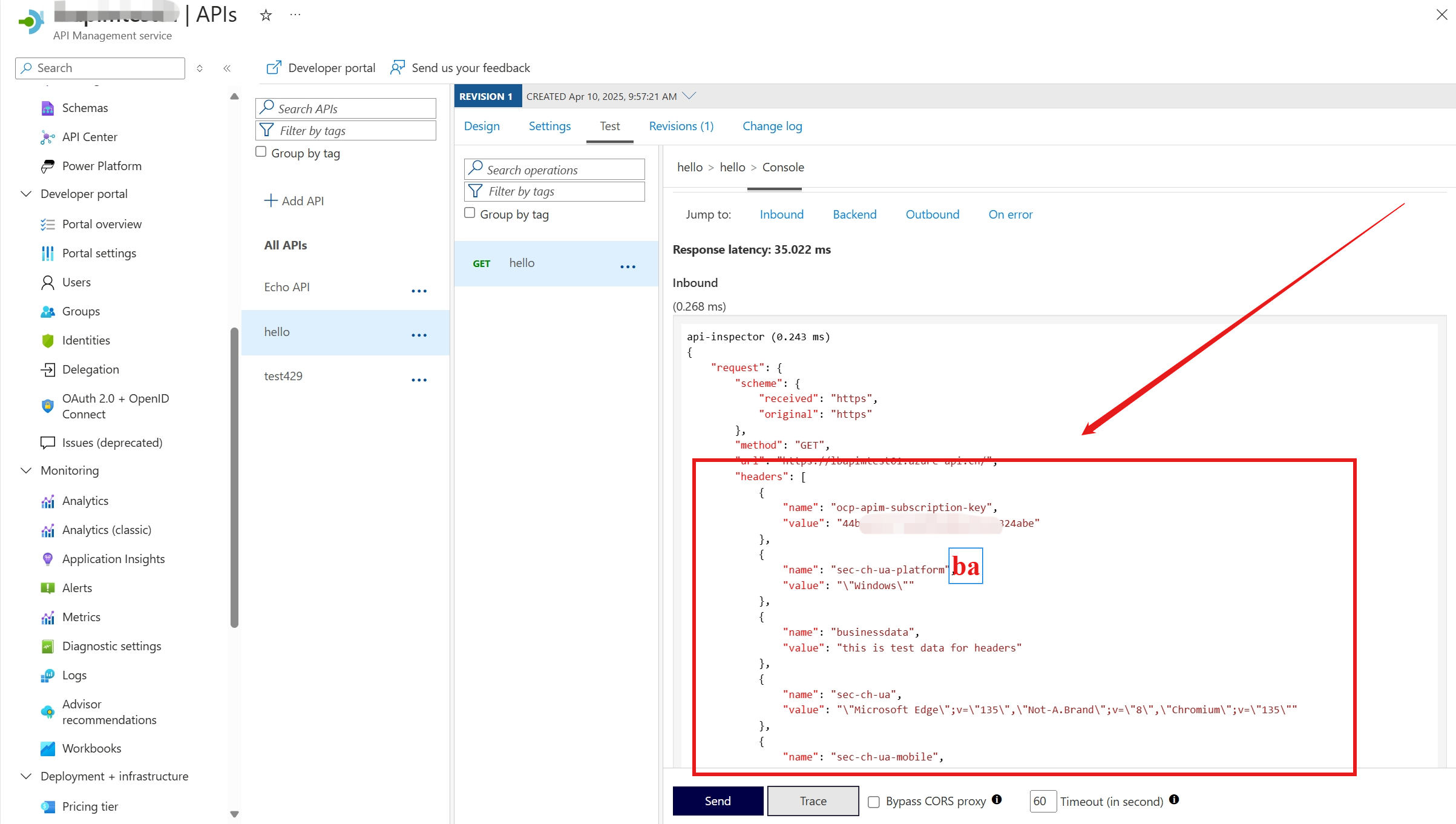The width and height of the screenshot is (1456, 824).
Task: Collapse the sidebar with double chevron
Action: click(x=227, y=68)
